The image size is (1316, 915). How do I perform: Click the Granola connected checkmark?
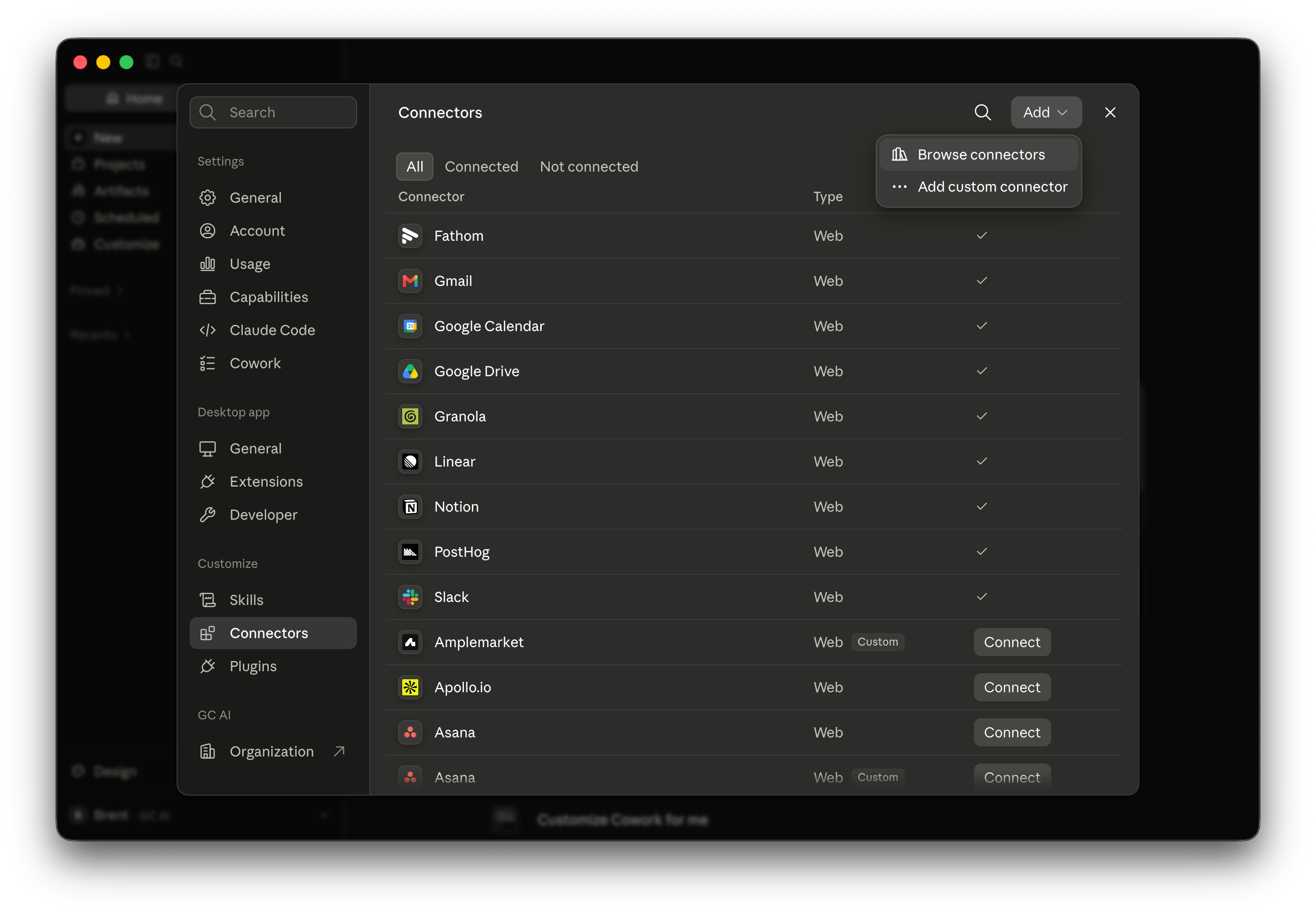(x=982, y=416)
